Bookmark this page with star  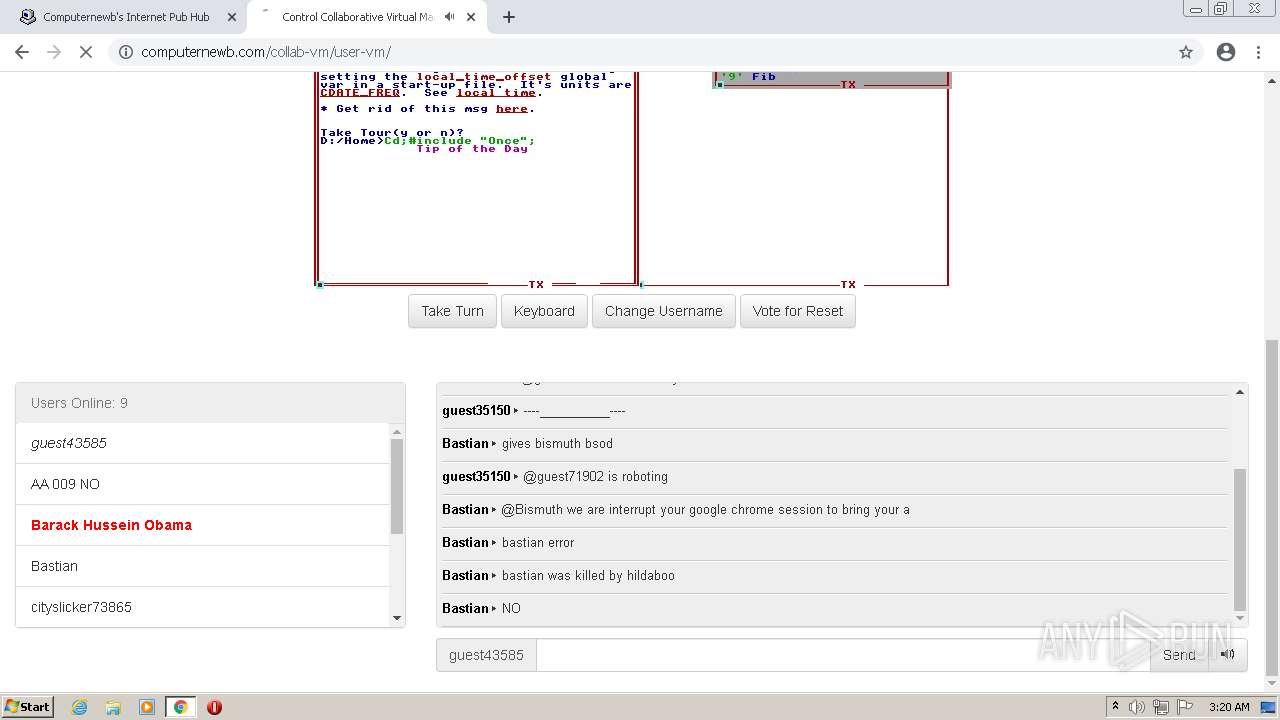tap(1186, 52)
